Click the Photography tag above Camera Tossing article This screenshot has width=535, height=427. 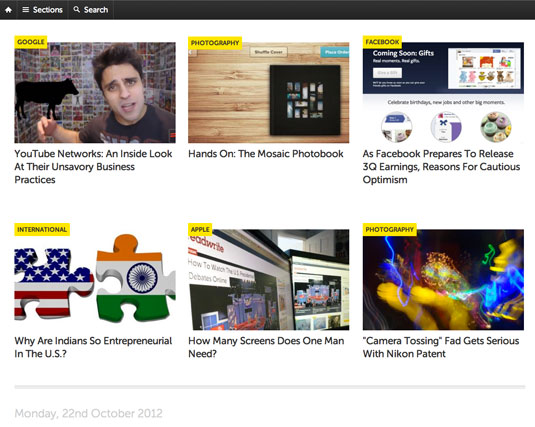click(389, 229)
